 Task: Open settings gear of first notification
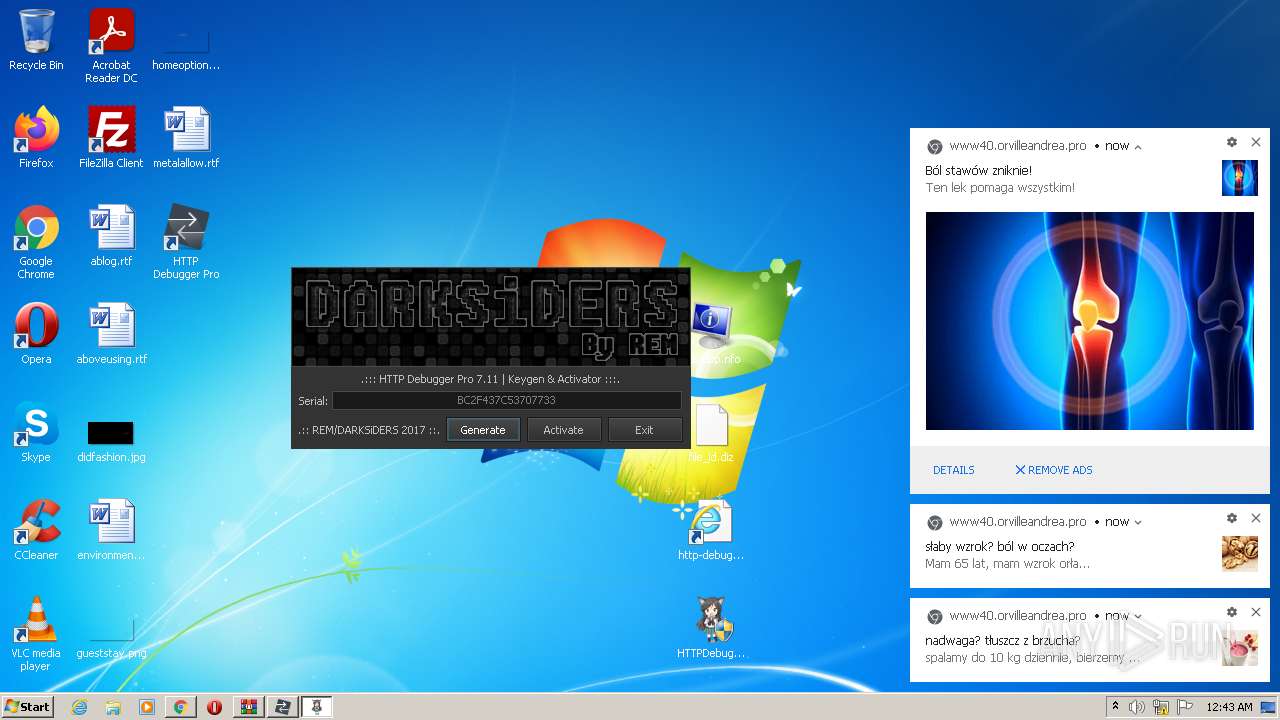[1232, 142]
